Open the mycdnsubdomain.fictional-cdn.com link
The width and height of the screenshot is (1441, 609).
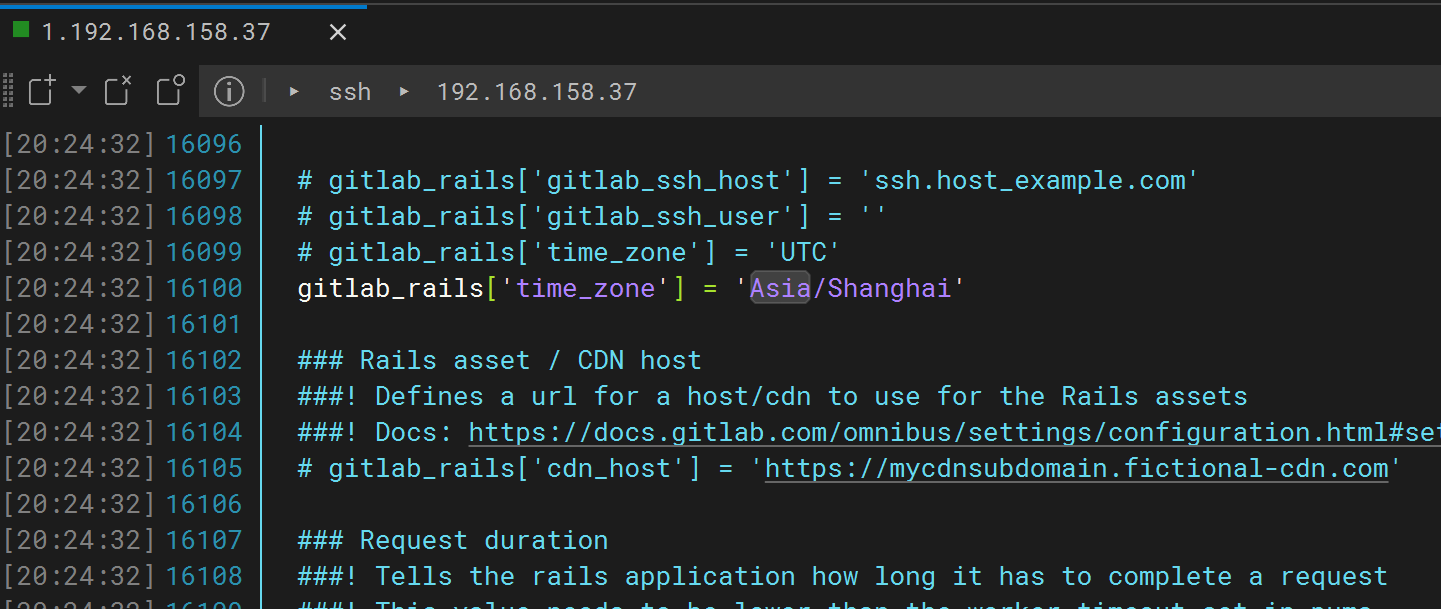point(1077,468)
